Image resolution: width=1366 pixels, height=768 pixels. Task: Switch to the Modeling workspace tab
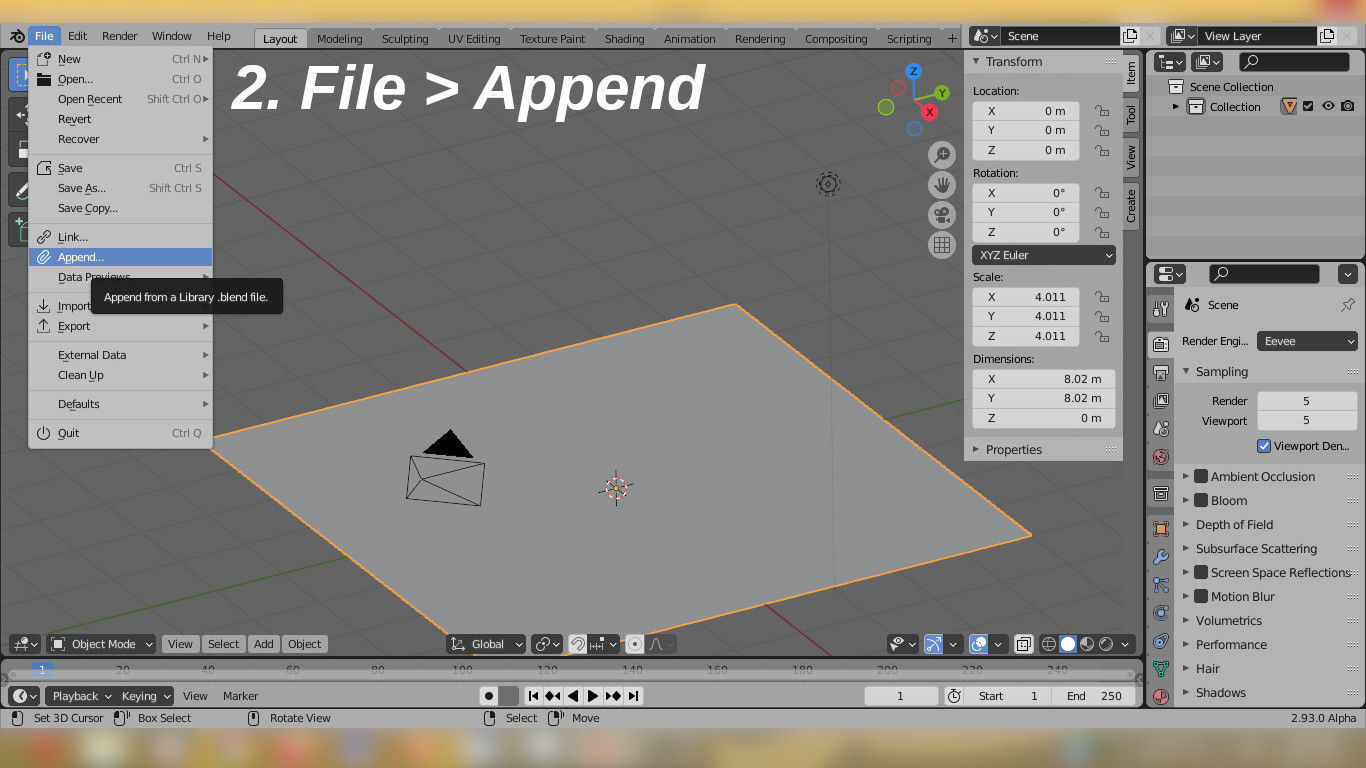pos(339,39)
